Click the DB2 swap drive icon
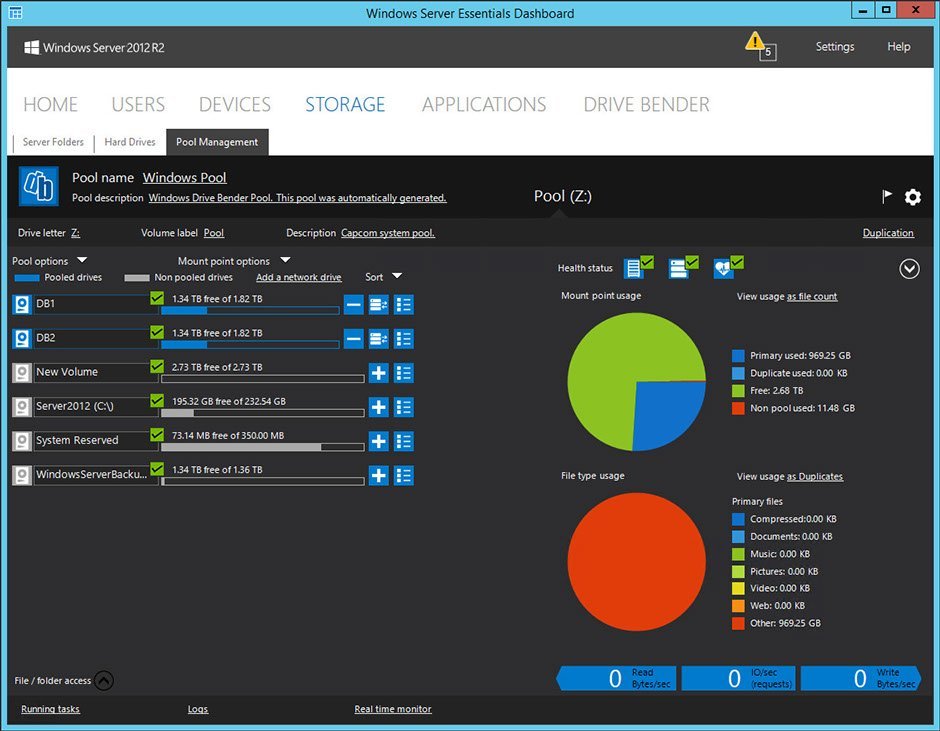The width and height of the screenshot is (940, 731). pos(378,339)
